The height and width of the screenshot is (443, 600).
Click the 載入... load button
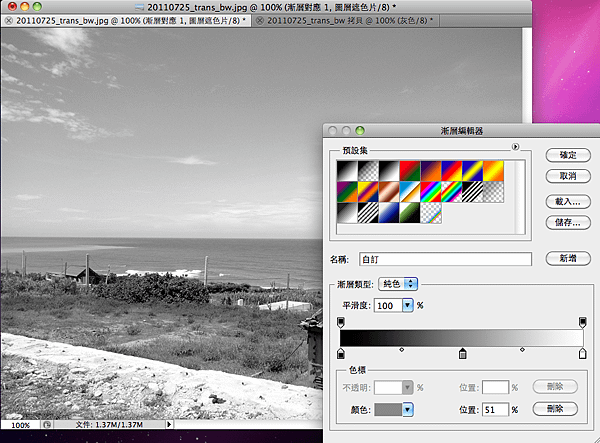click(568, 202)
